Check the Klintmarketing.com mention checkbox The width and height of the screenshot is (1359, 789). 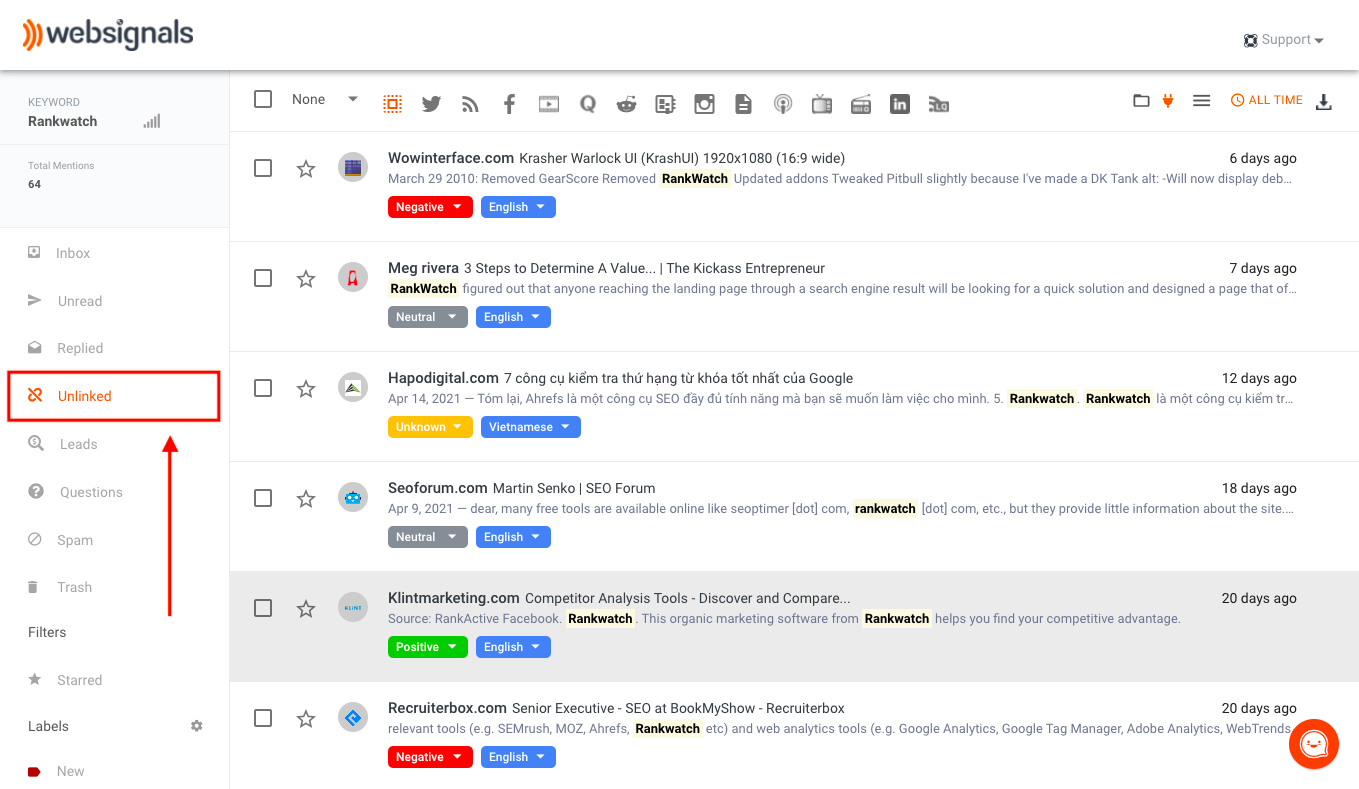coord(263,608)
